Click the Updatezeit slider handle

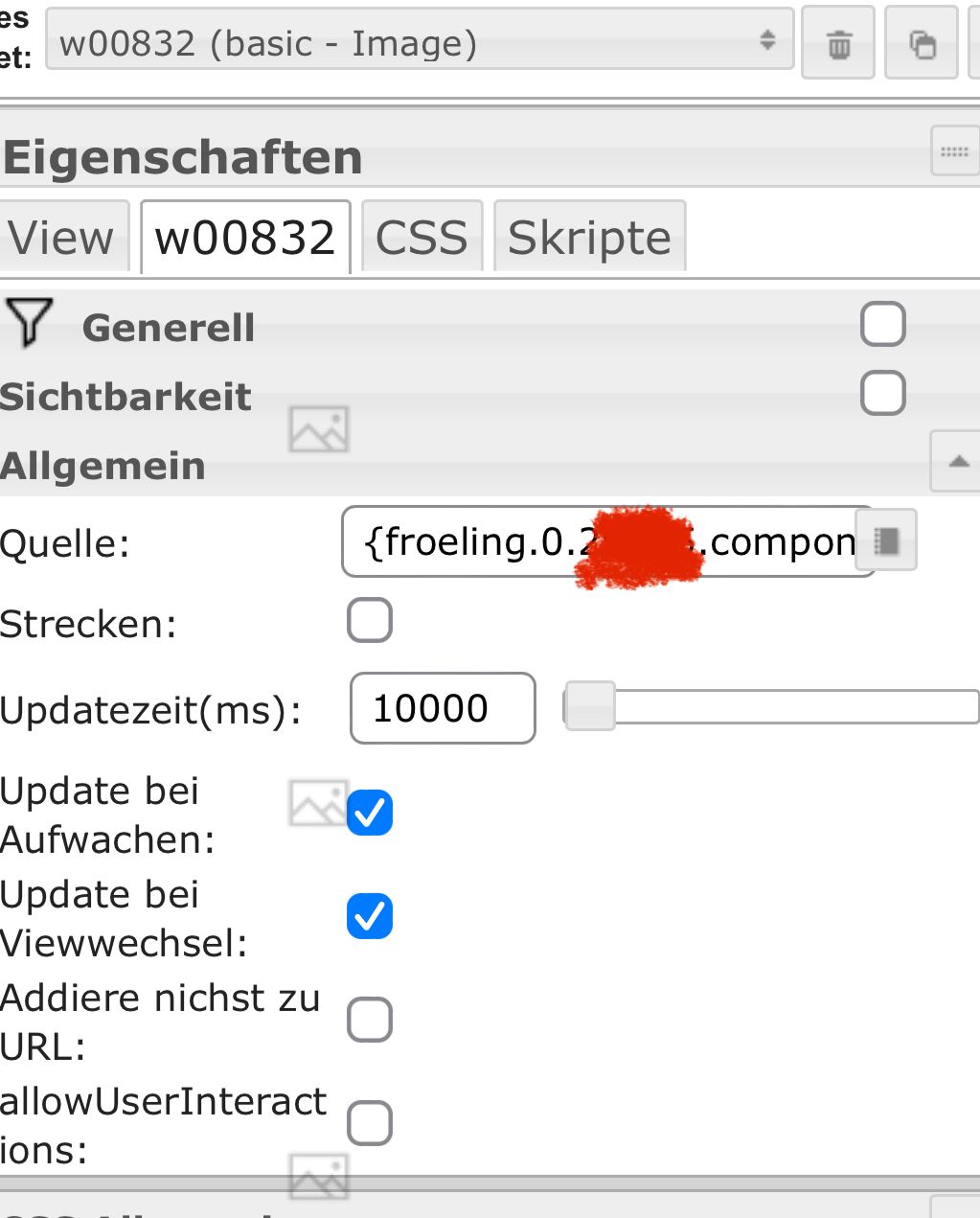coord(590,707)
